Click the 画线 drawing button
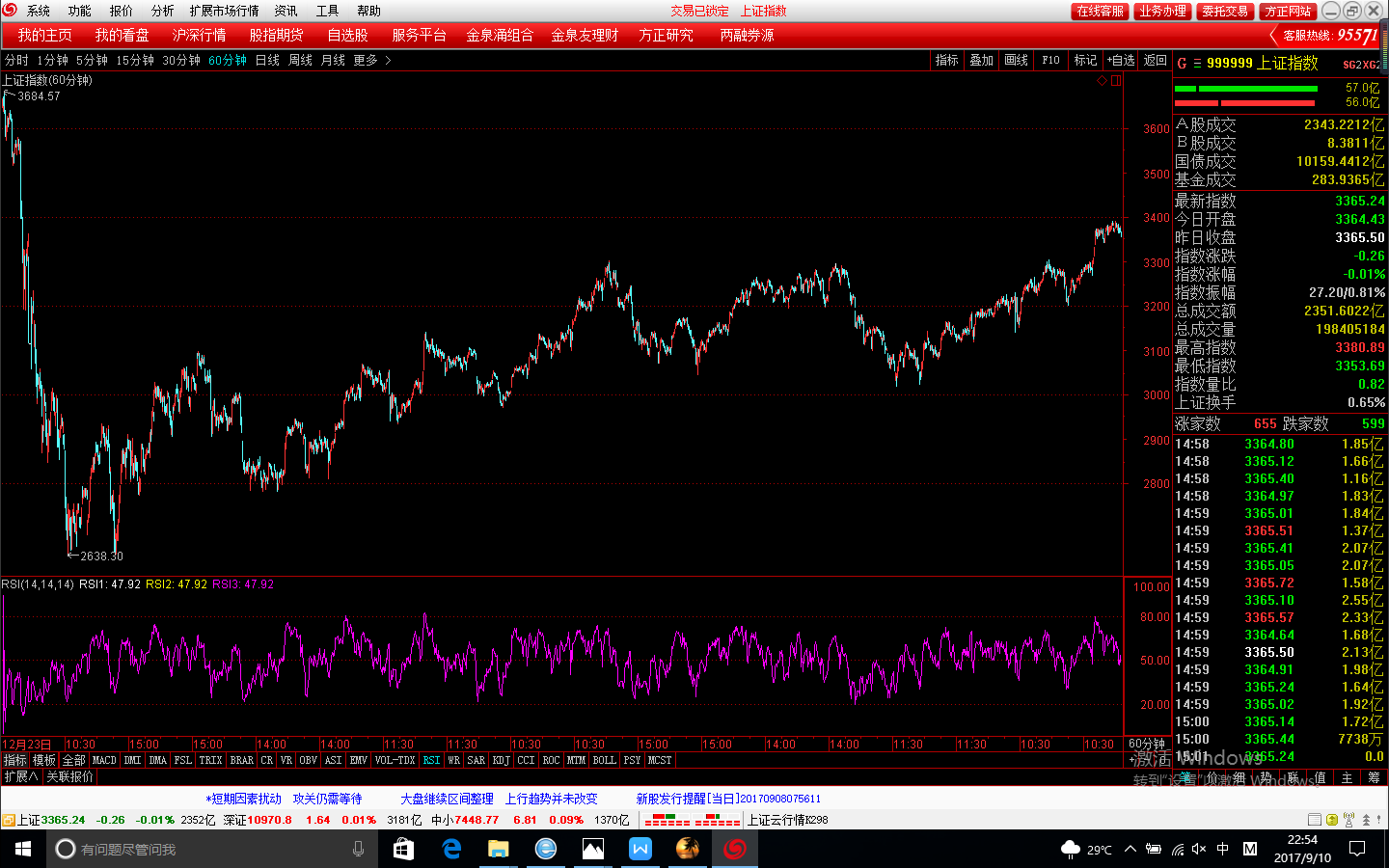 point(1016,60)
